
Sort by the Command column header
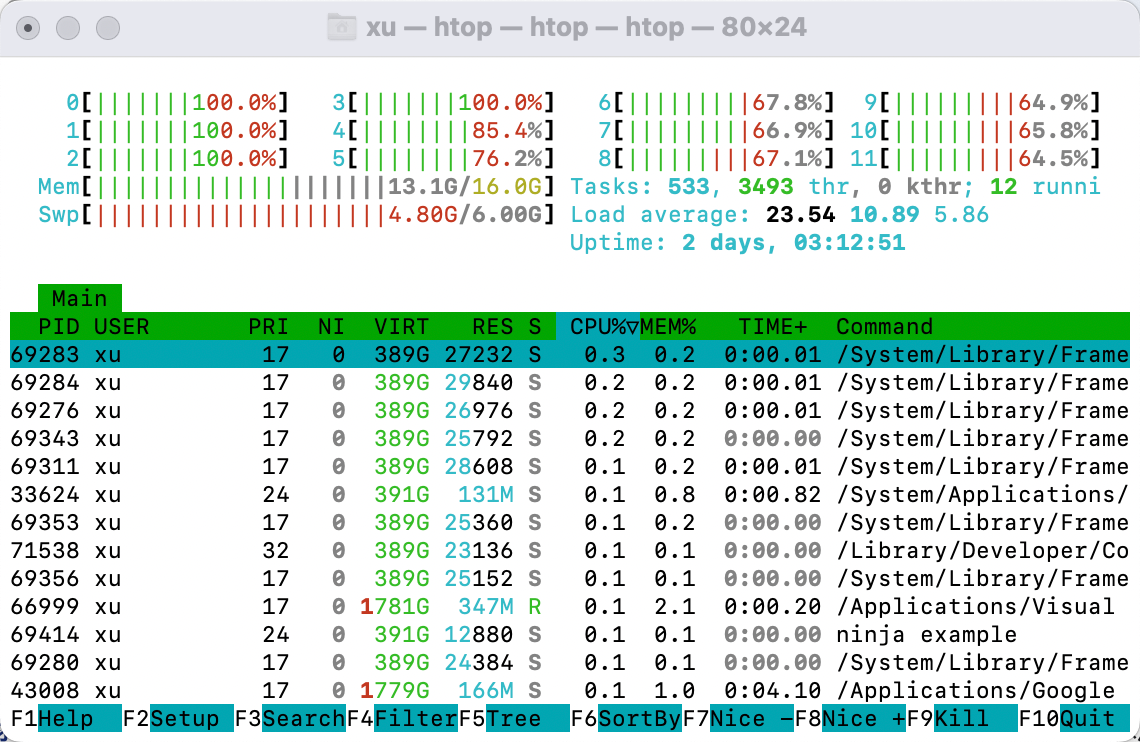point(884,326)
